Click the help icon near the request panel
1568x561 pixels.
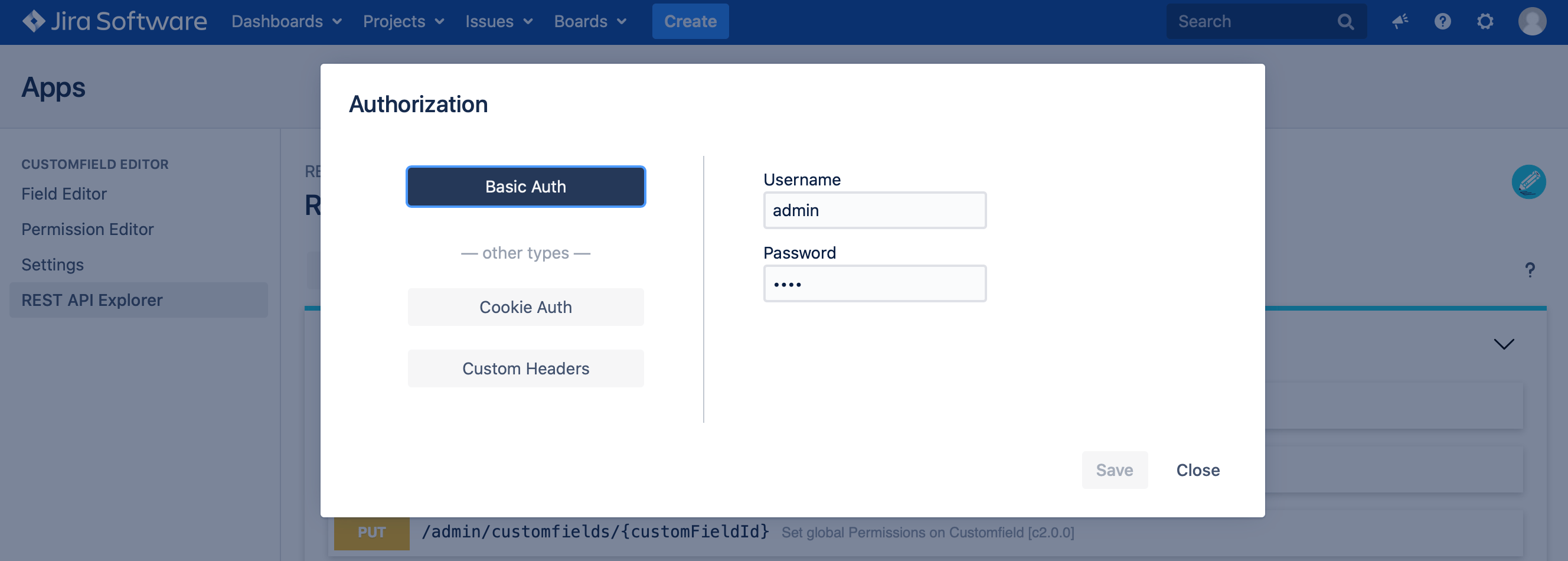[x=1530, y=269]
